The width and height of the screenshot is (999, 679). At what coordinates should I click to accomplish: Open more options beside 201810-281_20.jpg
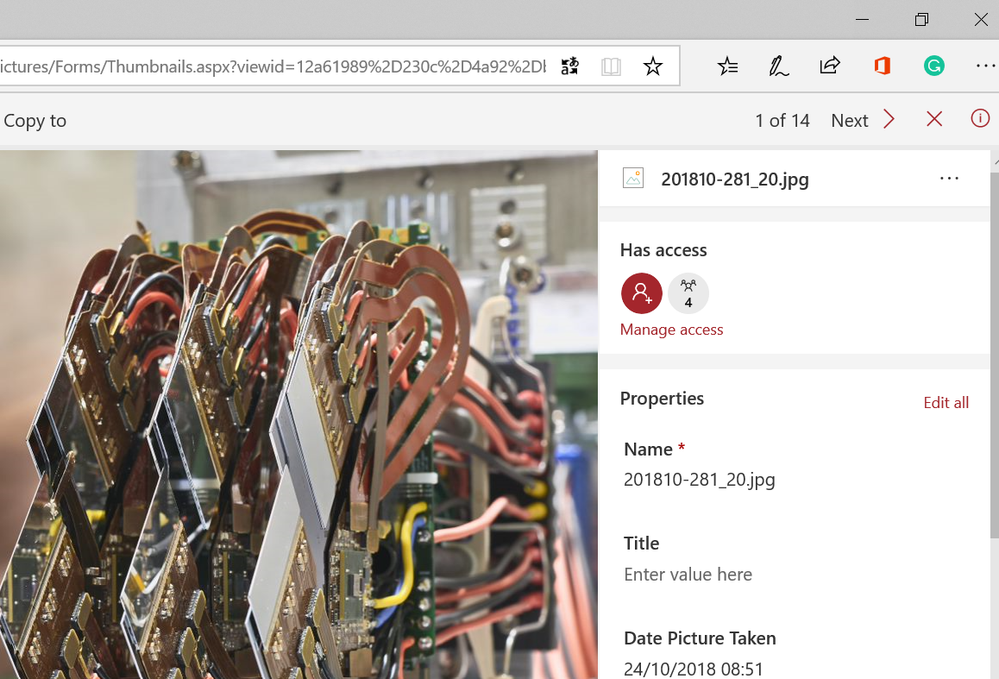[x=949, y=179]
